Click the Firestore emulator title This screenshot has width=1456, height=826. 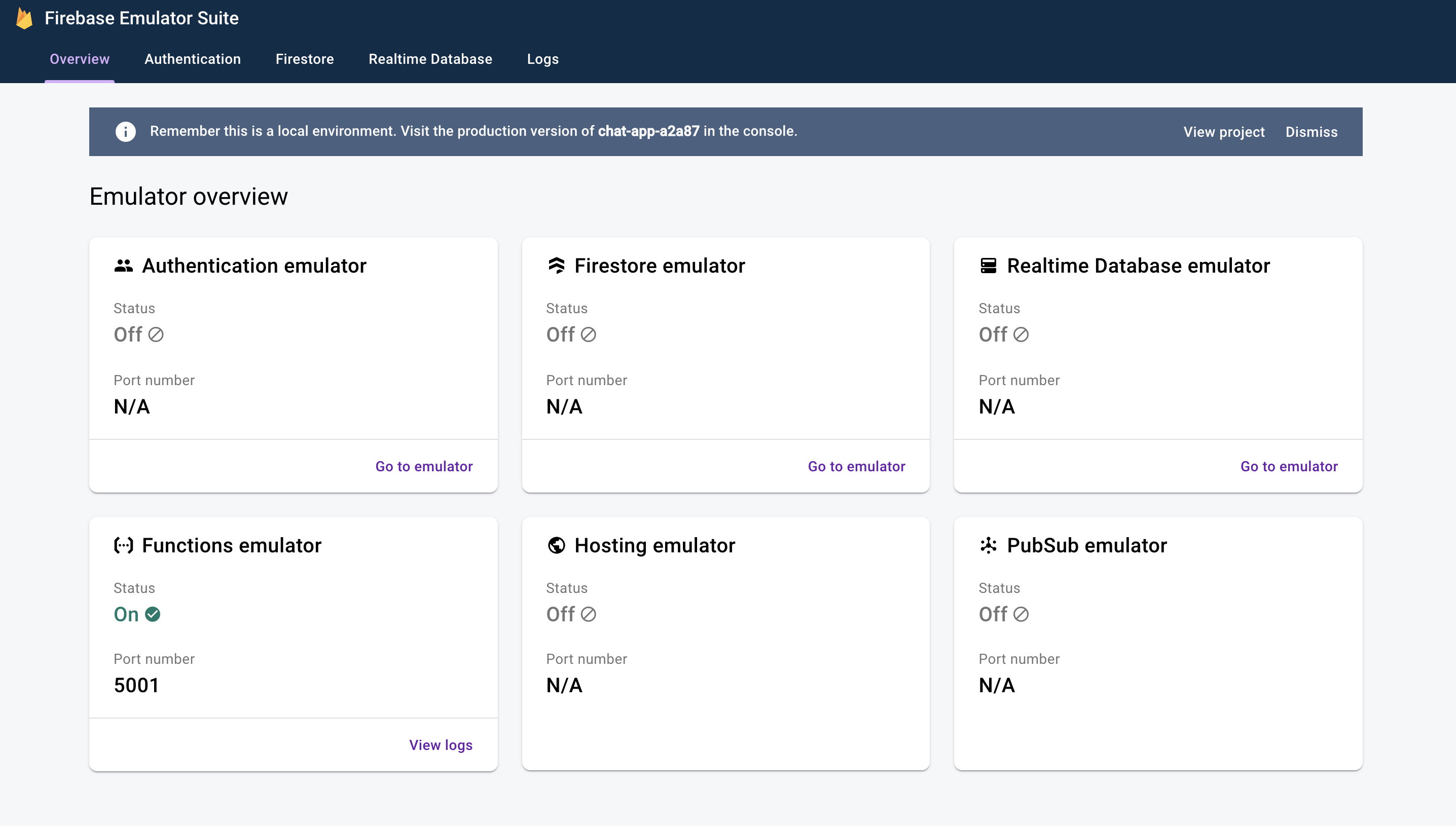pos(660,266)
